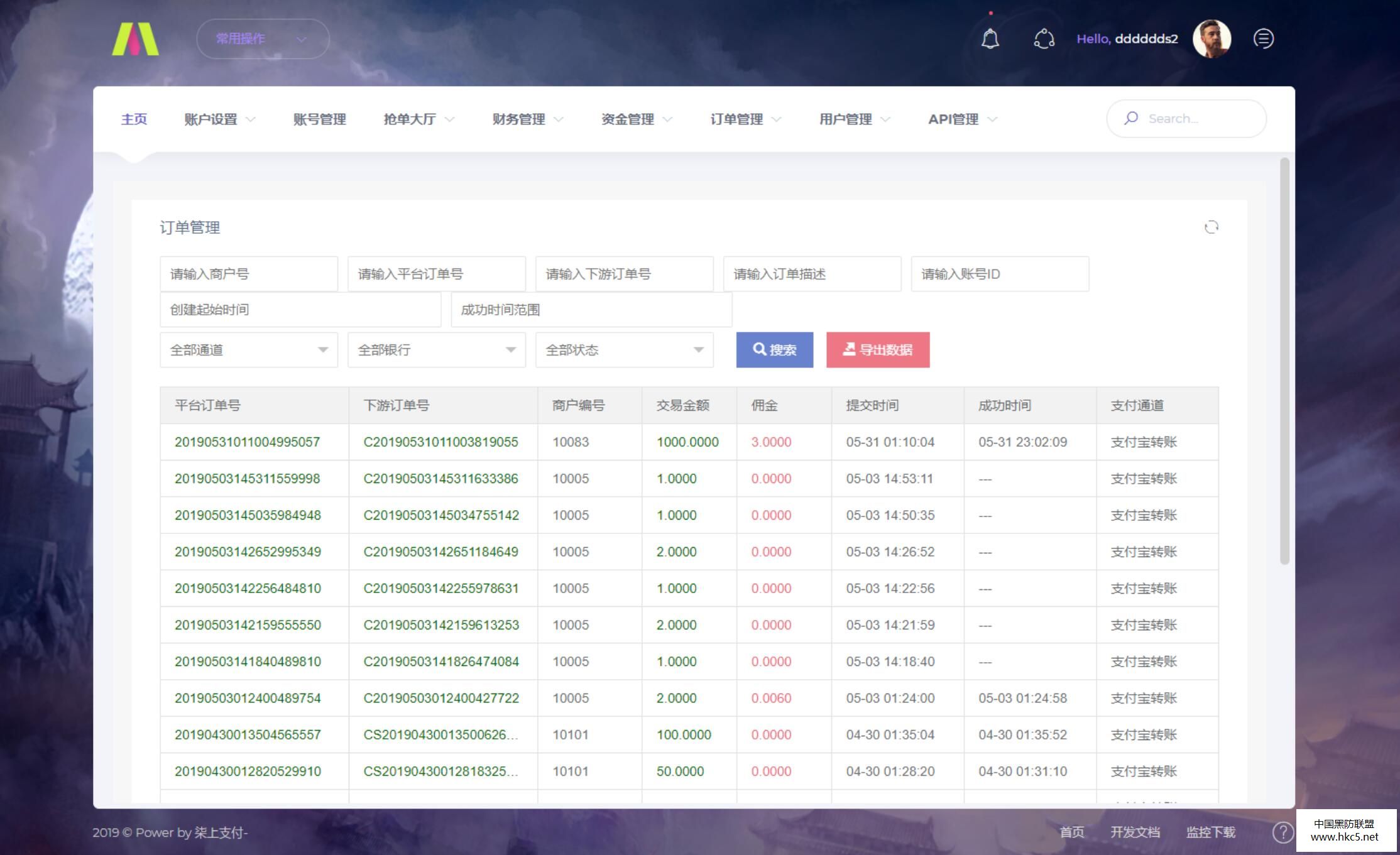
Task: Click the 导出数据 button
Action: tap(878, 350)
